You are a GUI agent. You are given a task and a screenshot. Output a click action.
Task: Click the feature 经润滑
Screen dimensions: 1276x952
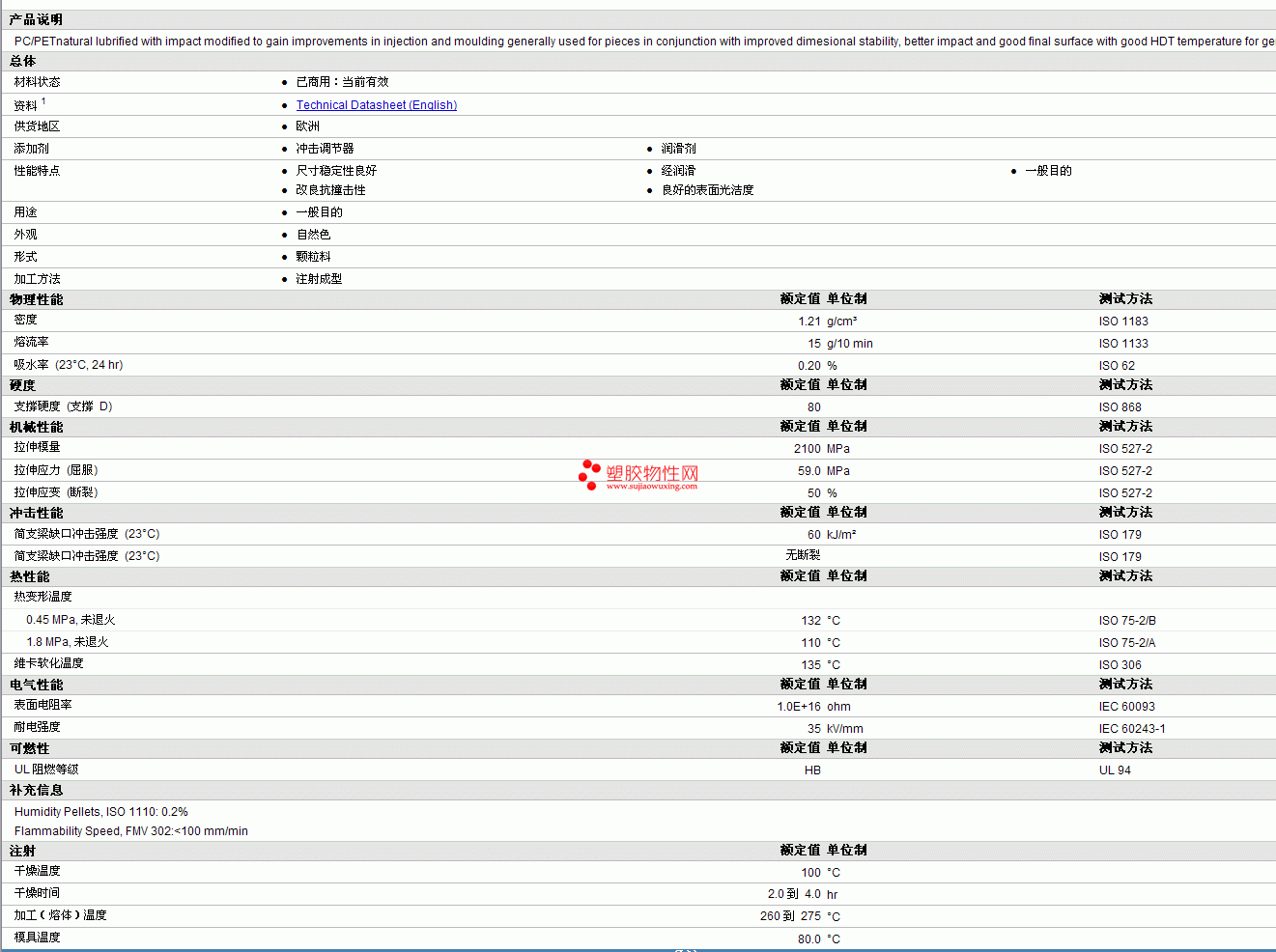(679, 171)
